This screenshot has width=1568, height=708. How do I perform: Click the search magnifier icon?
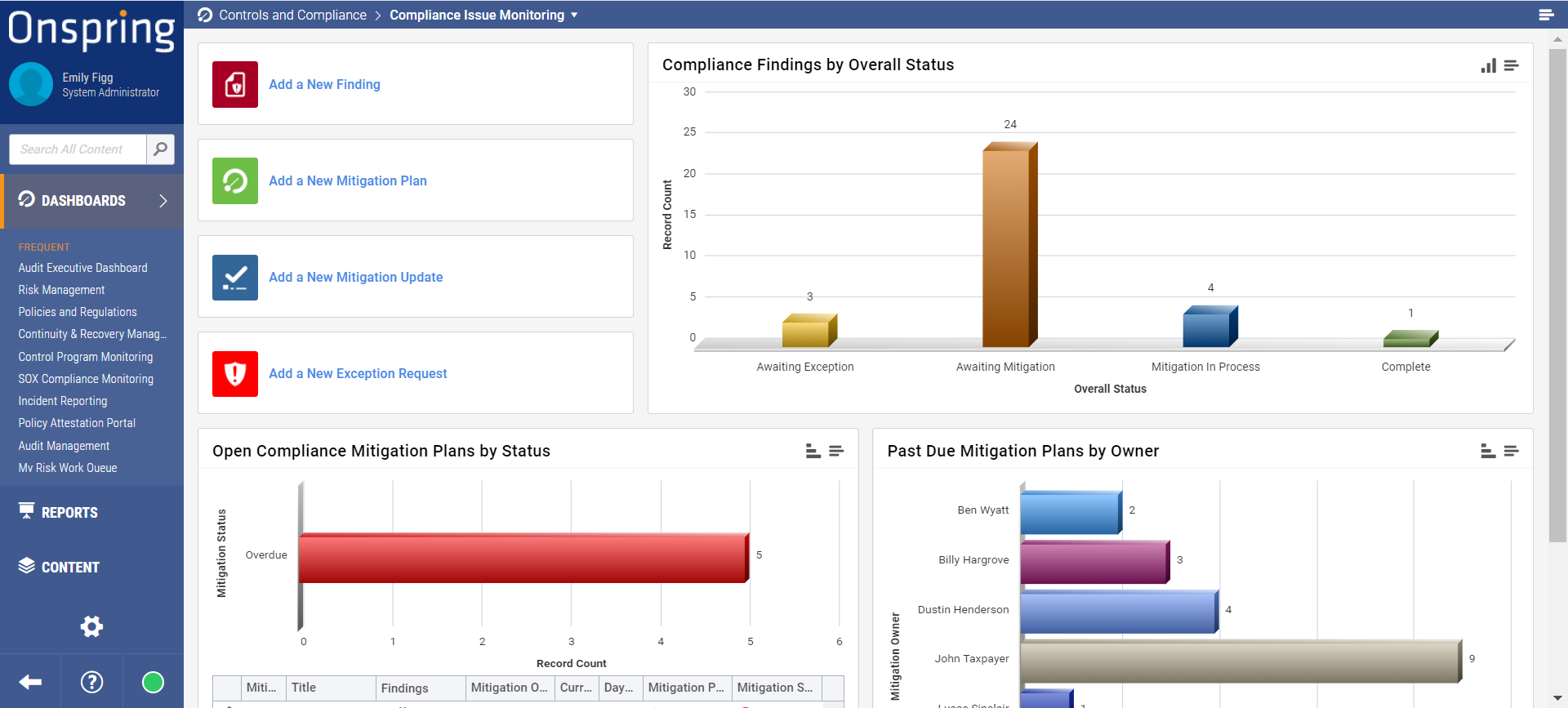(160, 149)
